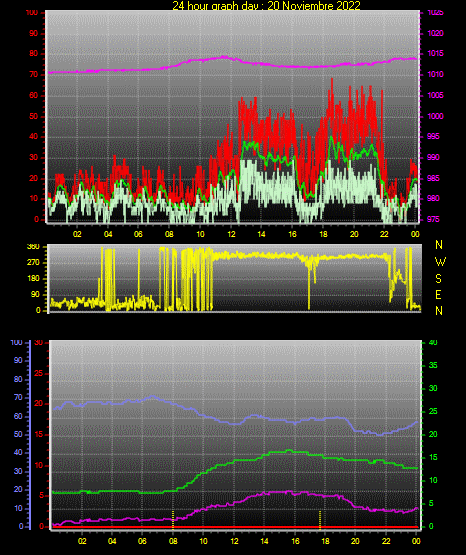Click compass letter W beside the wind direction graph
The height and width of the screenshot is (555, 466).
440,262
